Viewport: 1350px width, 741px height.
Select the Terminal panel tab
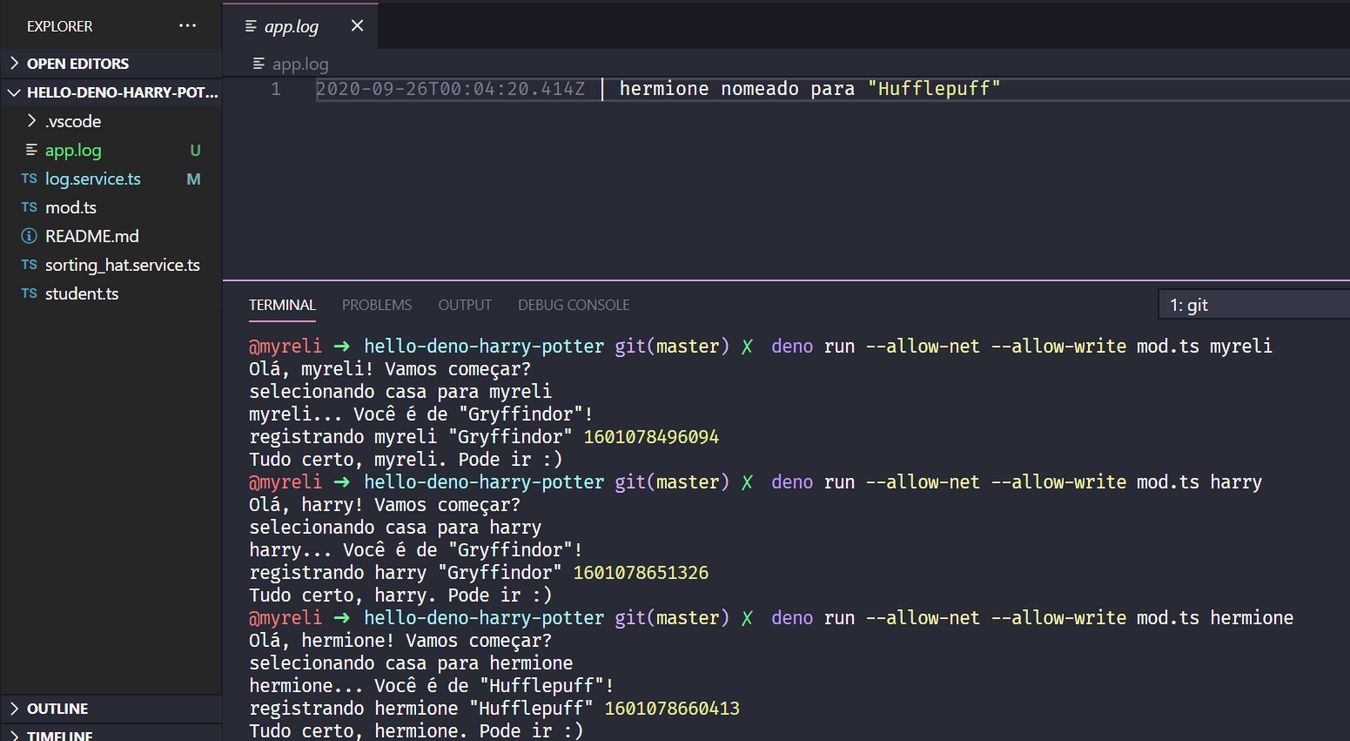pyautogui.click(x=282, y=305)
